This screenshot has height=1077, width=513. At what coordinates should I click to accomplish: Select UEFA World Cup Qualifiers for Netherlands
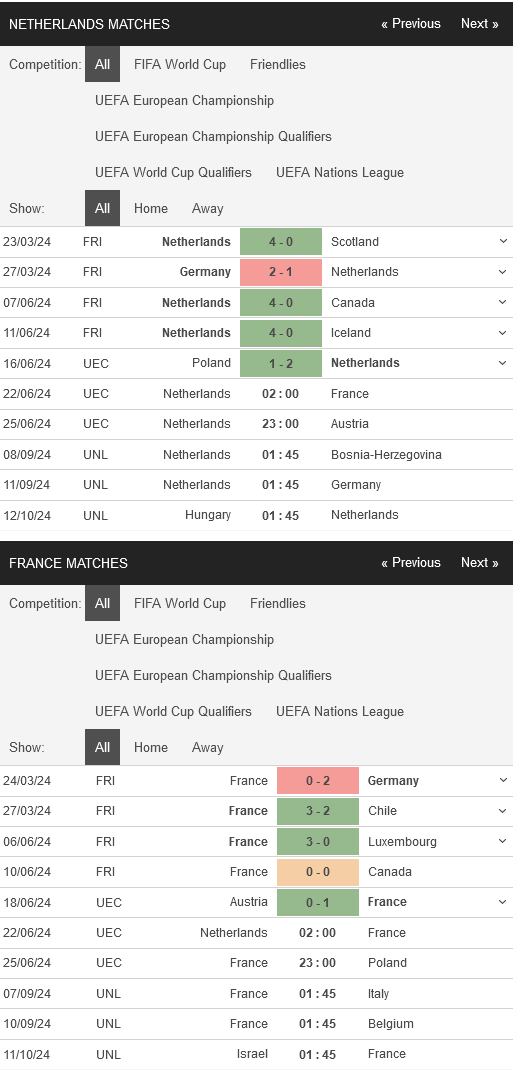pos(174,173)
